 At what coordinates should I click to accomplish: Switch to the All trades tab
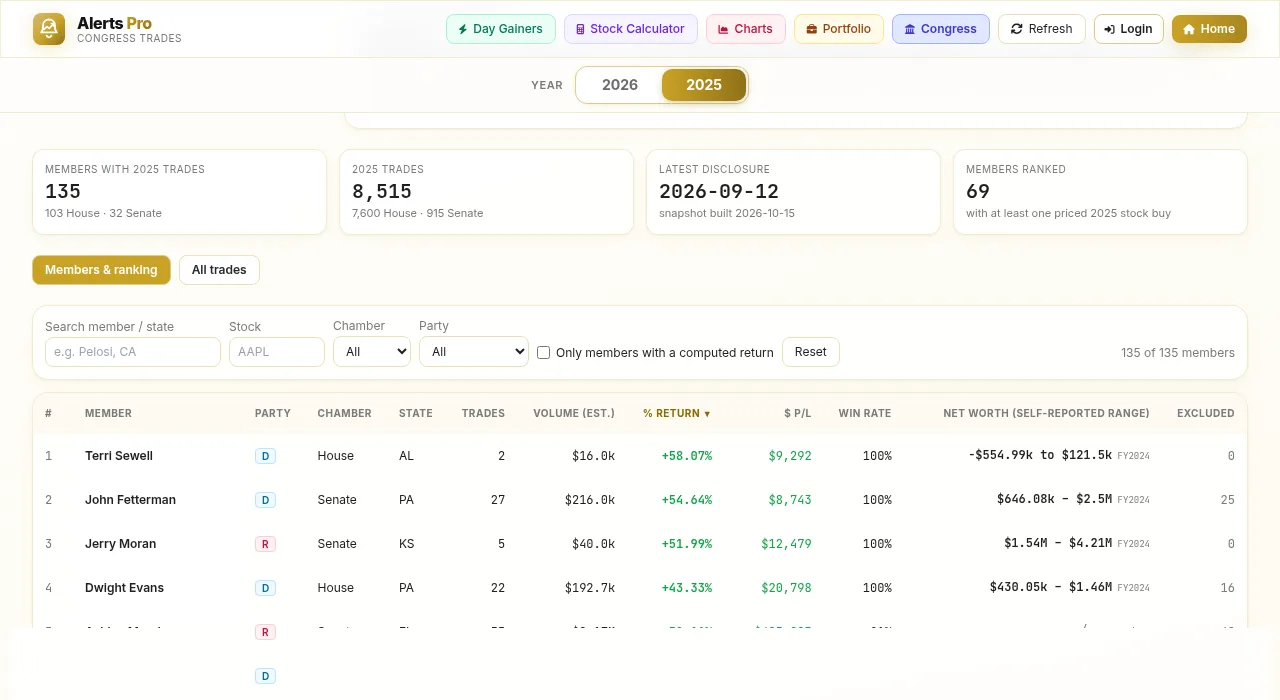219,270
